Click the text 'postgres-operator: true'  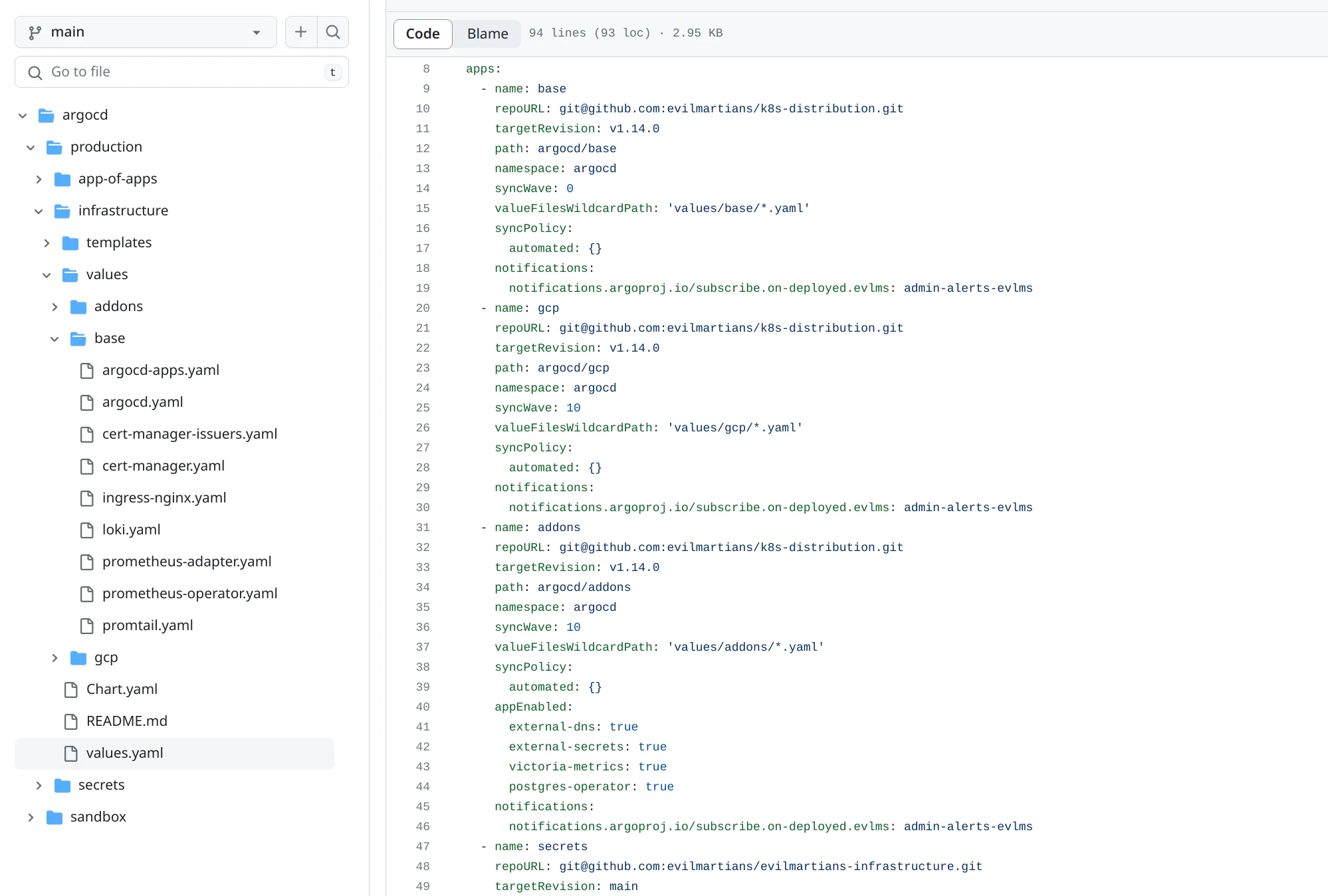tap(592, 787)
